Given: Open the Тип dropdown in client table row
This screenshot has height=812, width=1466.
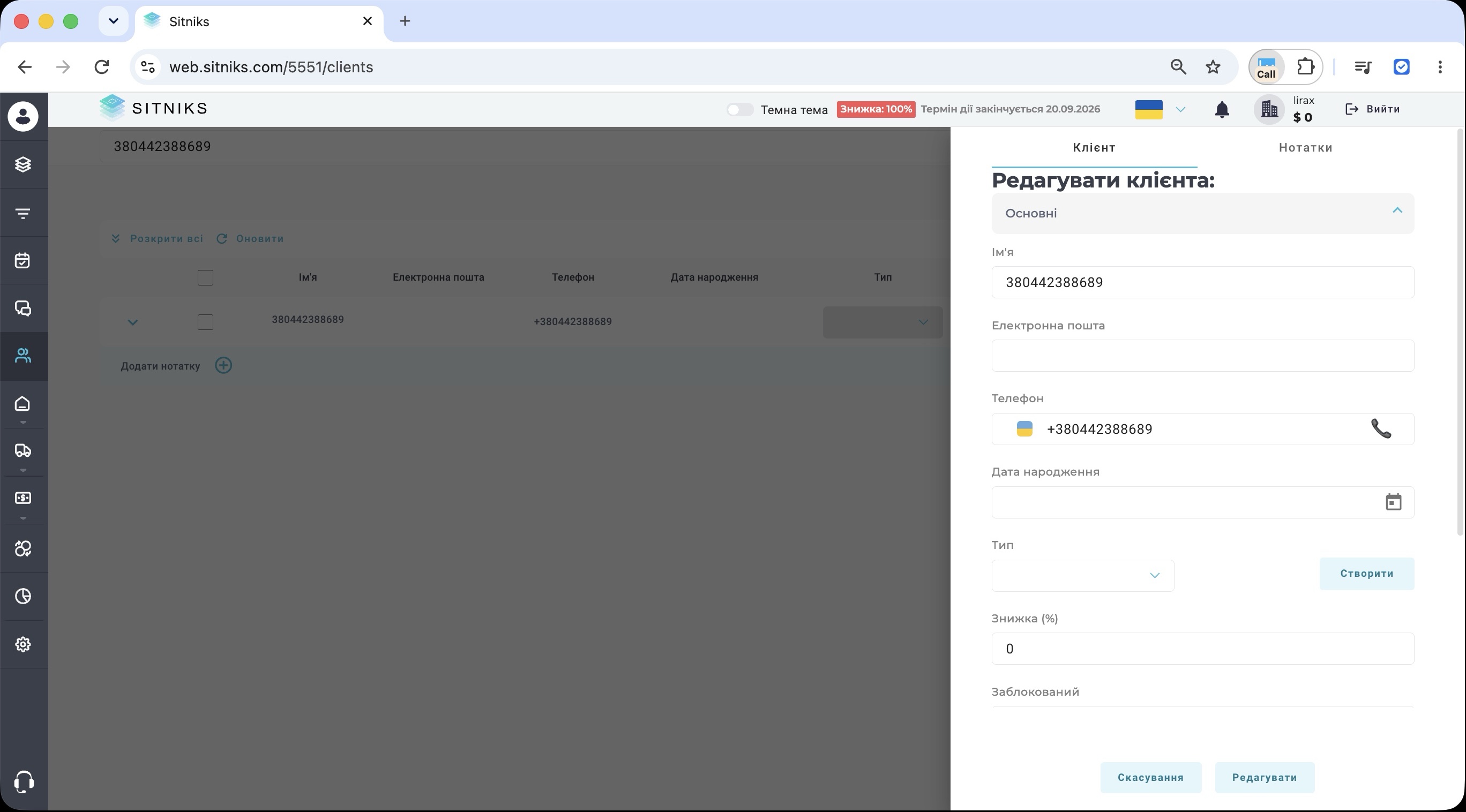Looking at the screenshot, I should pos(882,322).
